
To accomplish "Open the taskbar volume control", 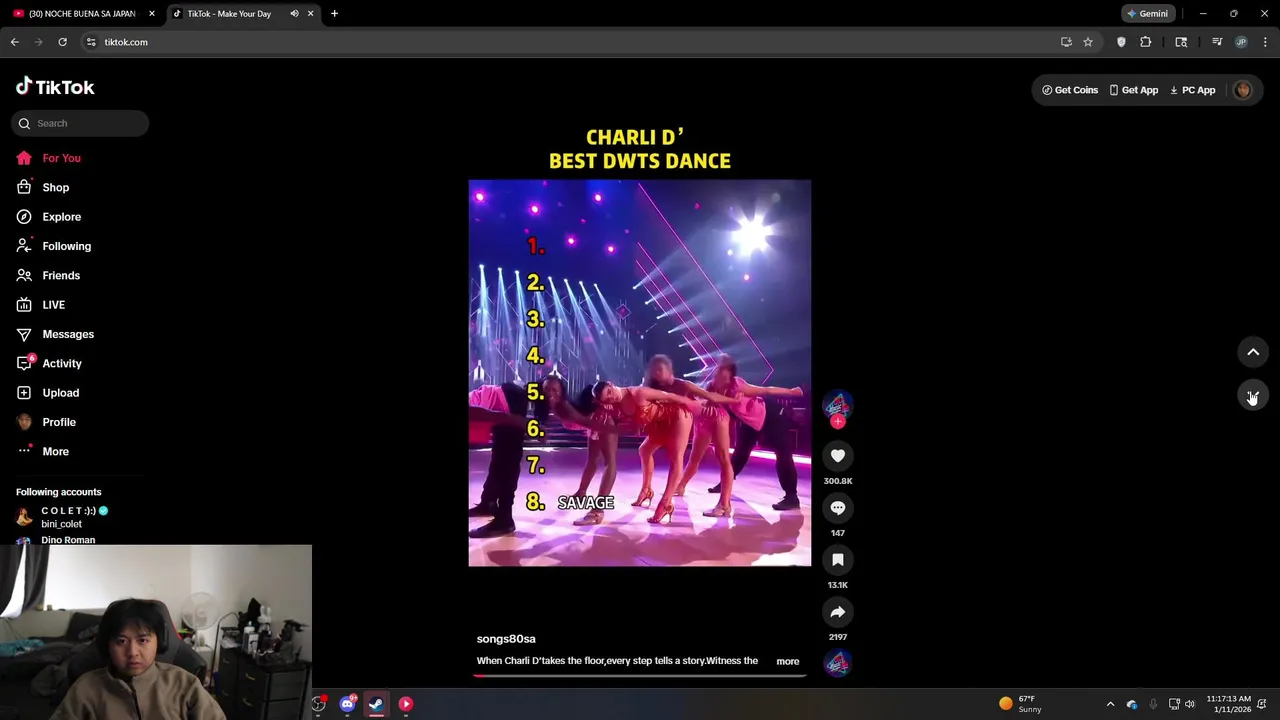I will coord(1189,704).
